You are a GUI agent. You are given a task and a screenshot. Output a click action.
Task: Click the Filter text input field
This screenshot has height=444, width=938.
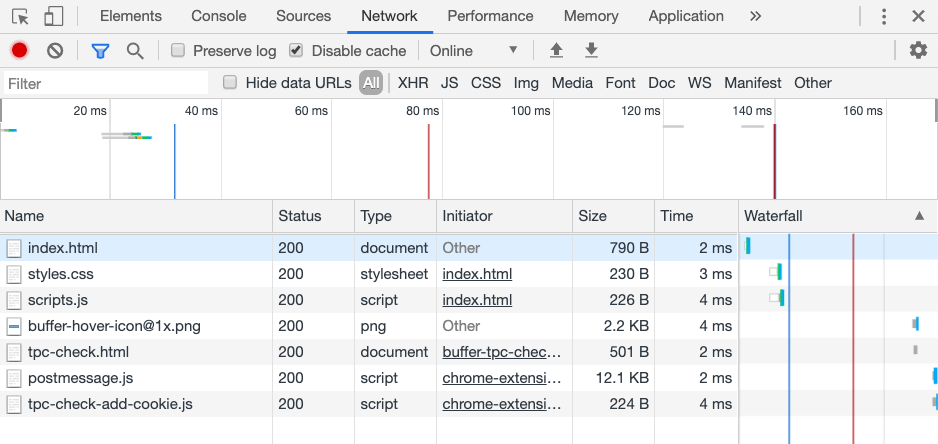click(105, 83)
